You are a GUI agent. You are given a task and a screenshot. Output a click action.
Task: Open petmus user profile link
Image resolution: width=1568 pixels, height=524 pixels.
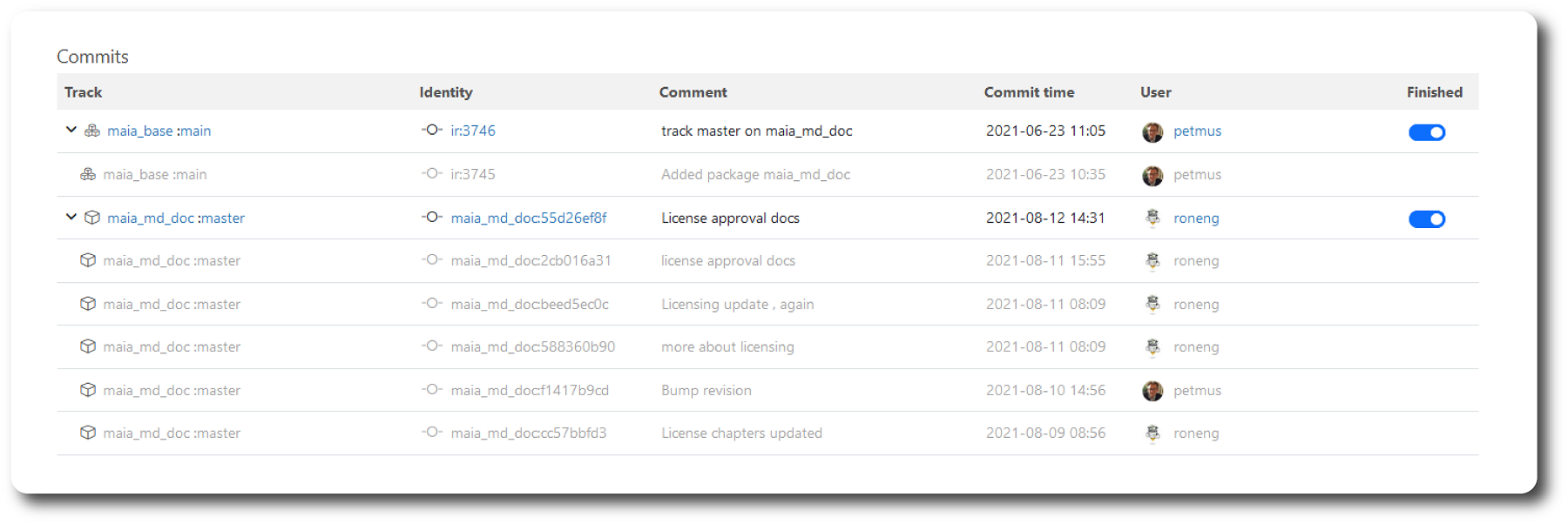(x=1197, y=131)
